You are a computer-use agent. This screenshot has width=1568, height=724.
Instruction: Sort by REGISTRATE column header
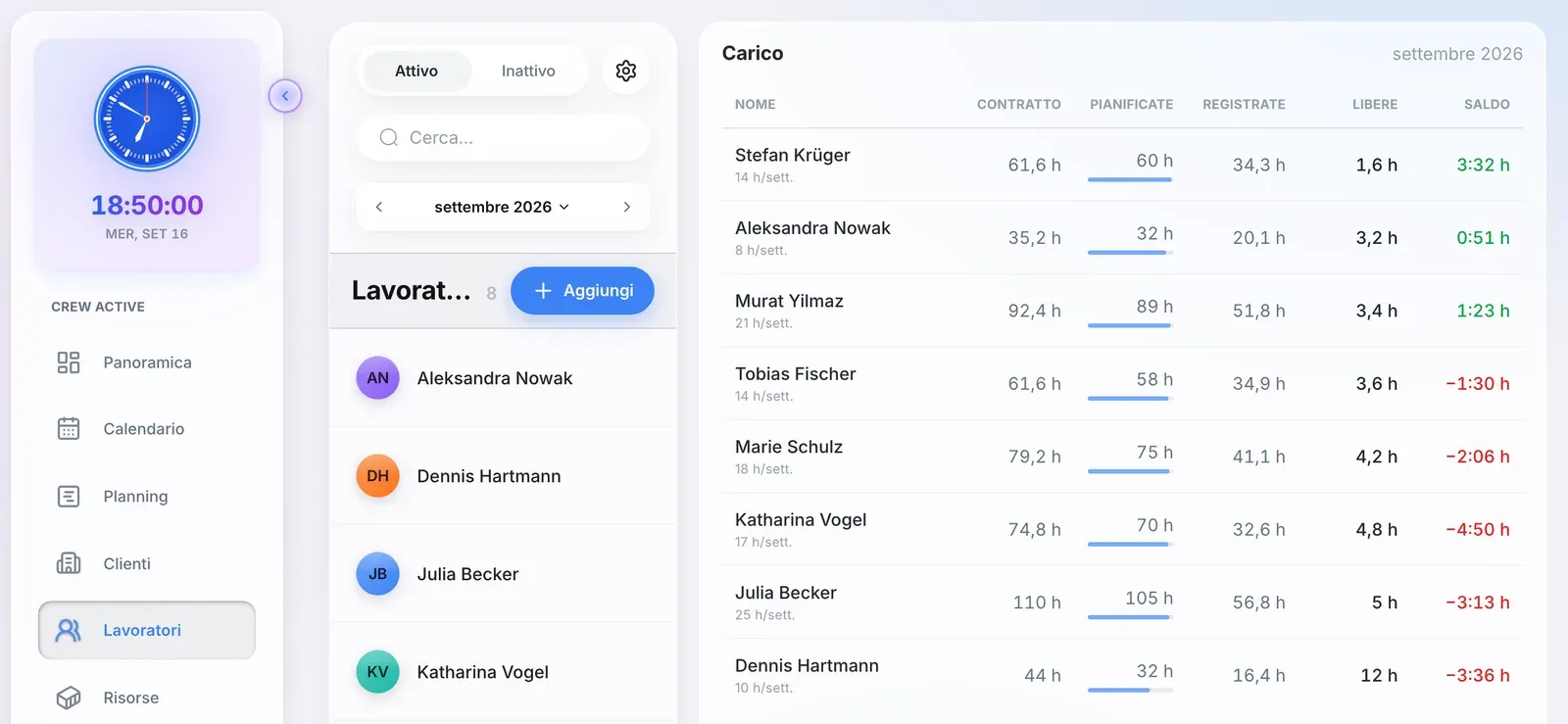point(1244,104)
